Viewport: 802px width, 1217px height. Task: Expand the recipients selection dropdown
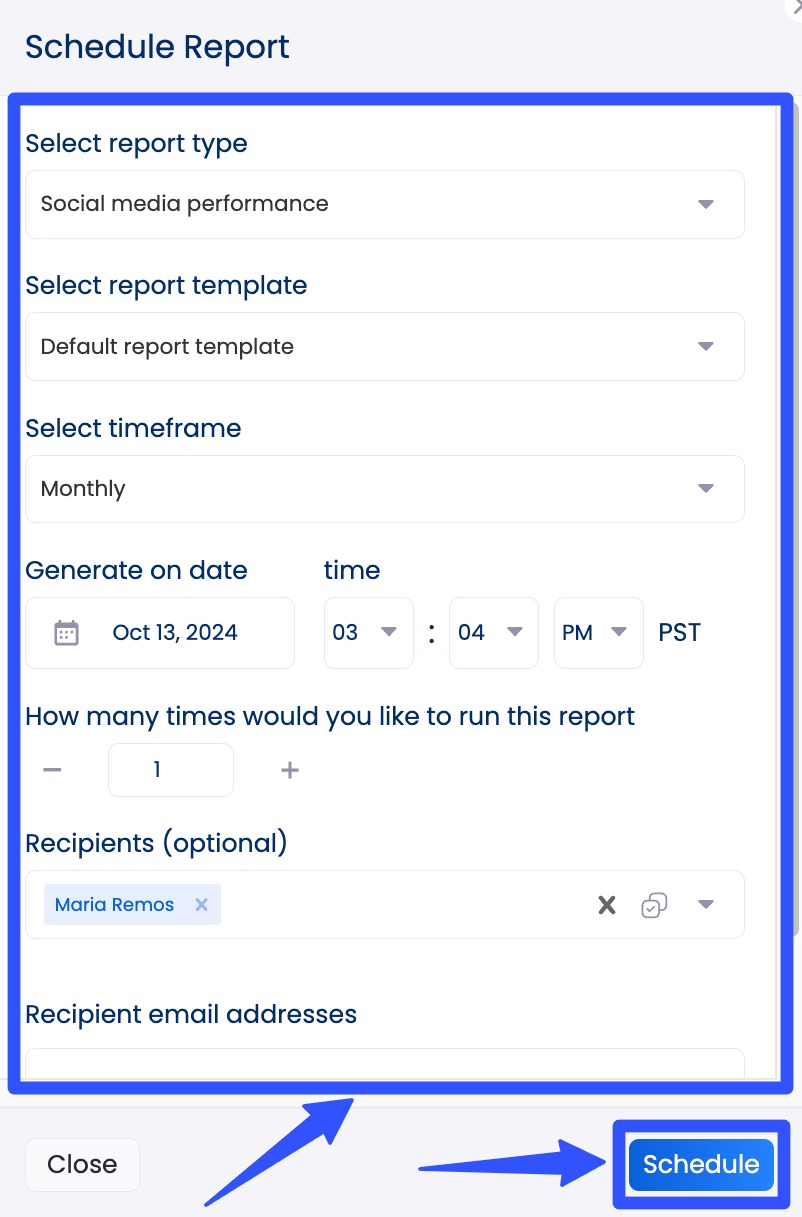tap(706, 904)
